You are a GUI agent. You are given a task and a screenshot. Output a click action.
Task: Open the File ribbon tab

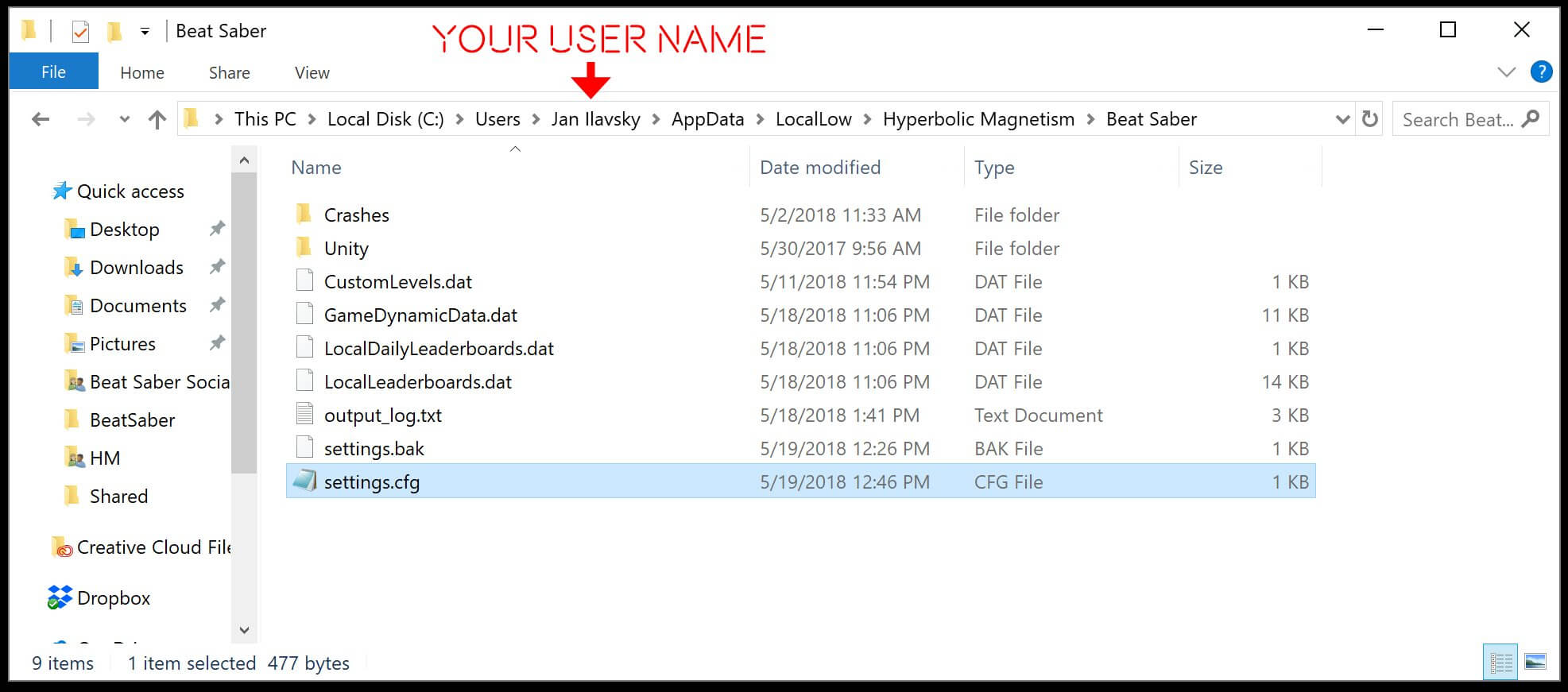(53, 72)
